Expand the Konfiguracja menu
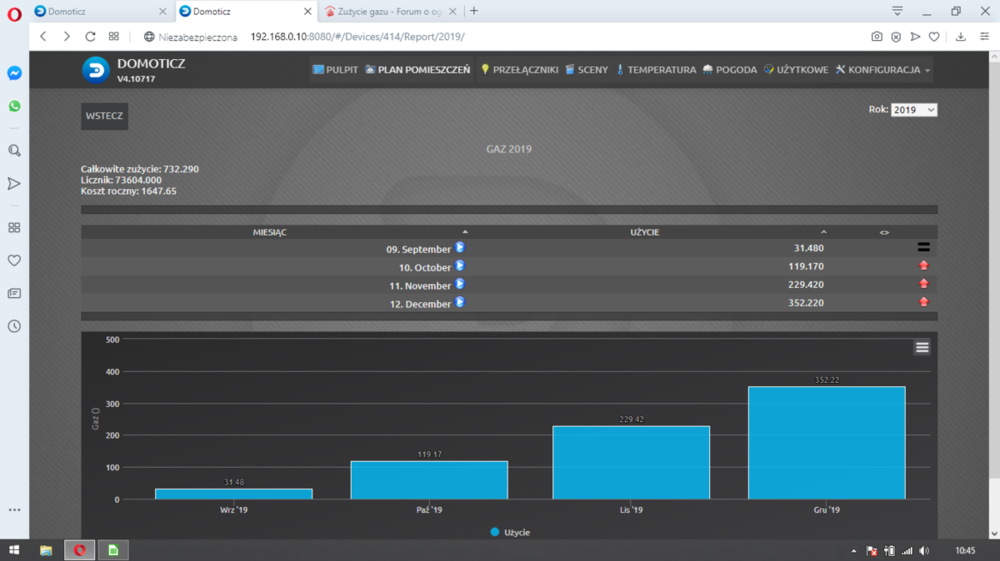The height and width of the screenshot is (561, 1000). (883, 70)
